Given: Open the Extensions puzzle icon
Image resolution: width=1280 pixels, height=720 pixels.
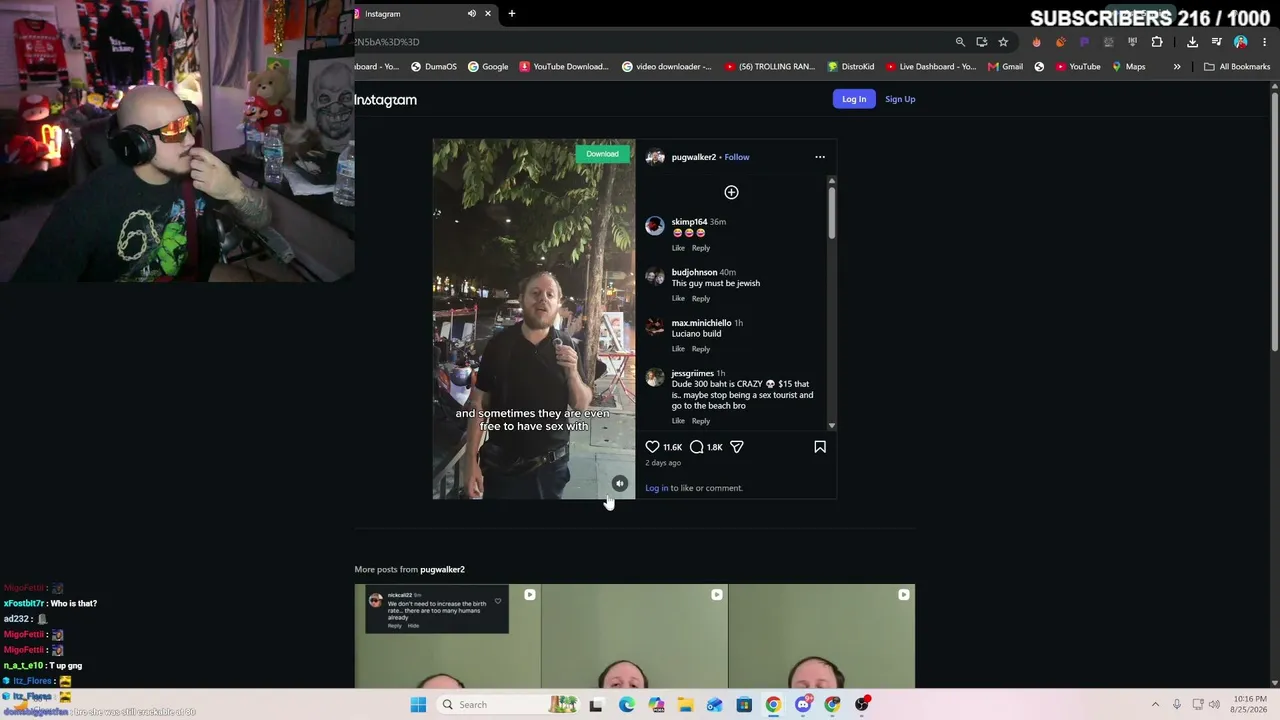Looking at the screenshot, I should pyautogui.click(x=1157, y=42).
